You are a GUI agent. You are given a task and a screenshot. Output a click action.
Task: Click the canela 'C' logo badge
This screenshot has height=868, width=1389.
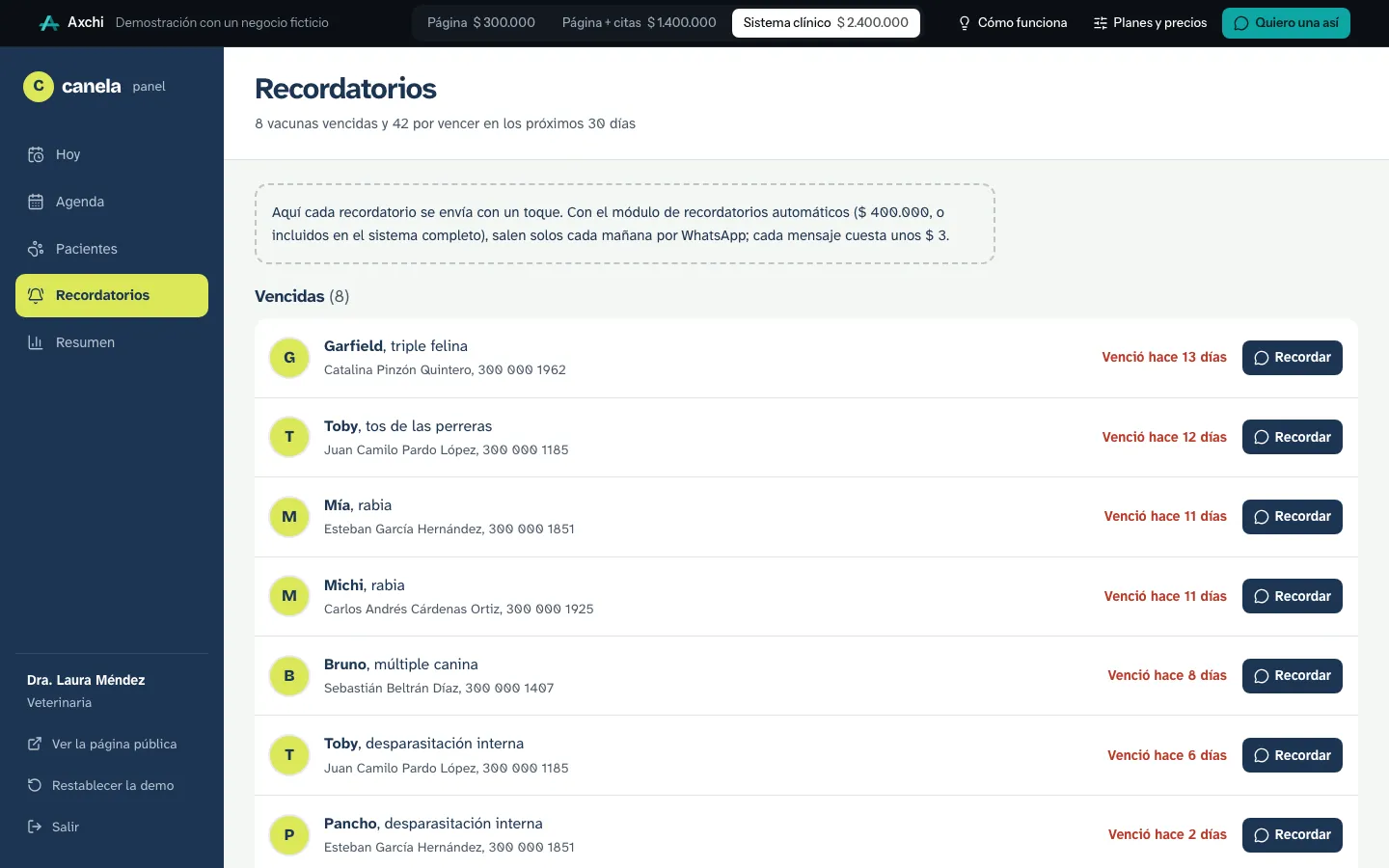pos(39,86)
